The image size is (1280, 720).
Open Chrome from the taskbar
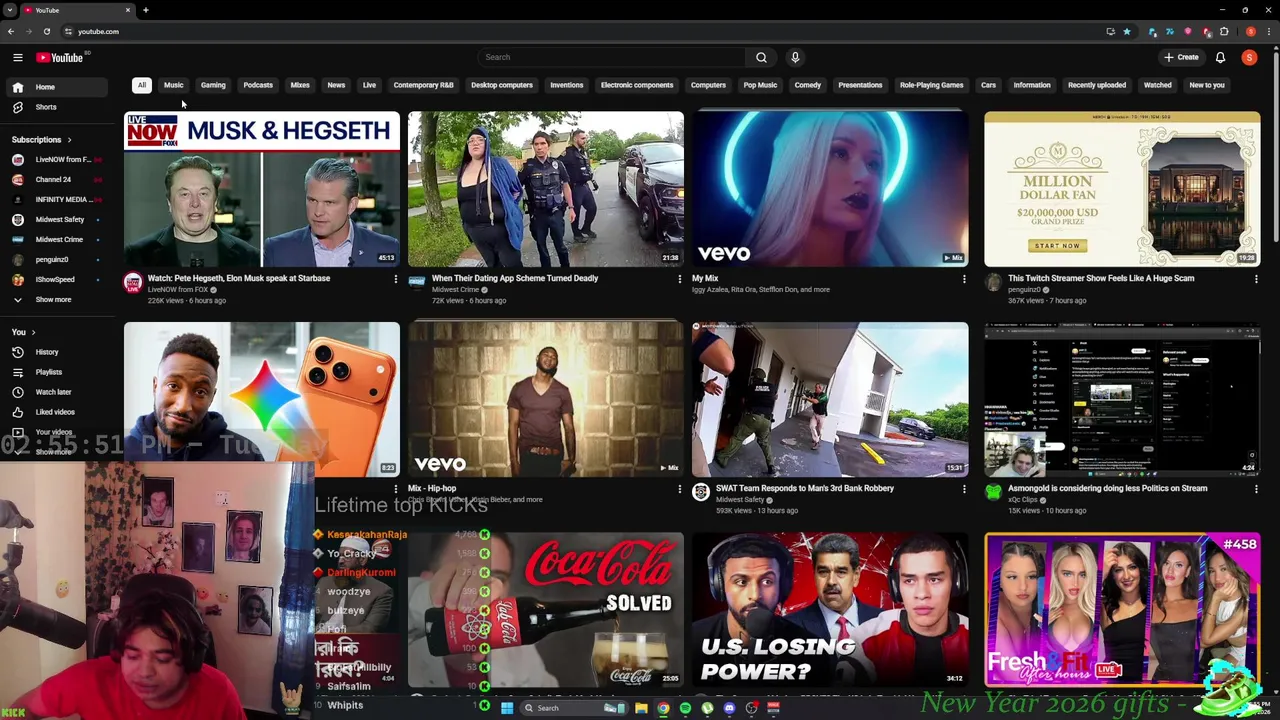pos(663,708)
